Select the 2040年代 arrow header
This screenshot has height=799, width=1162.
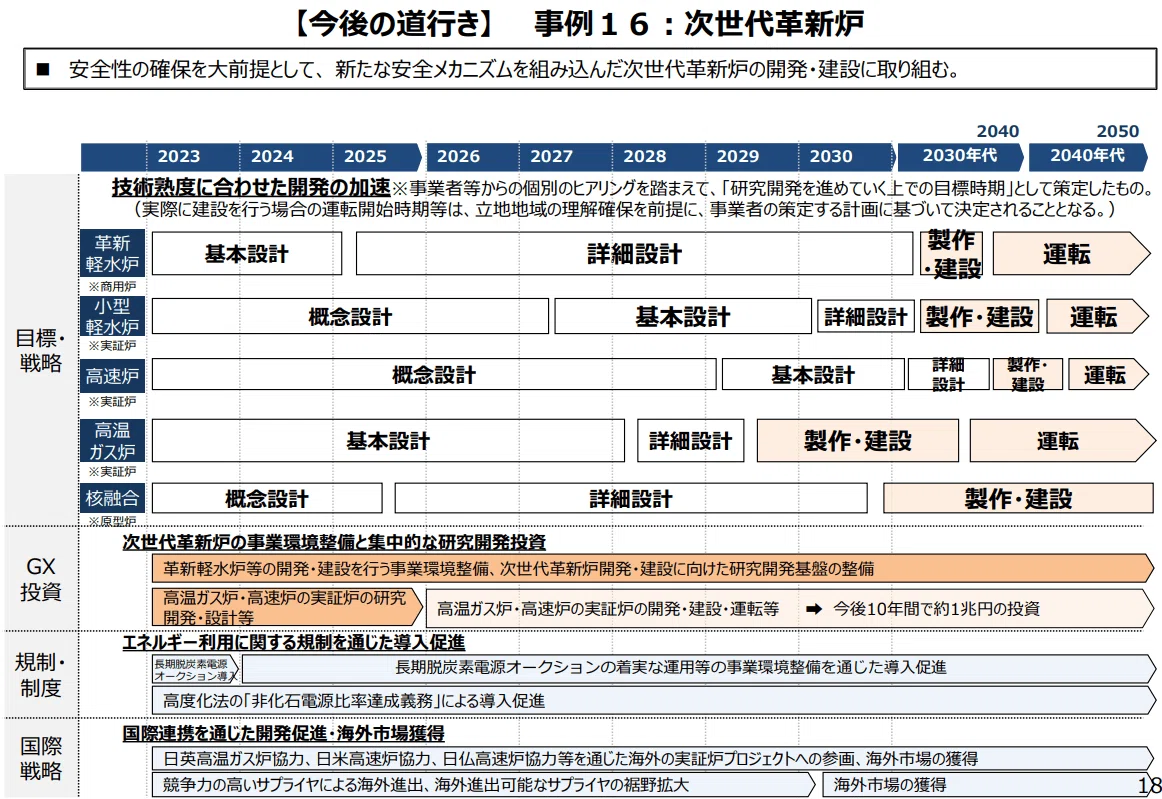(1088, 156)
